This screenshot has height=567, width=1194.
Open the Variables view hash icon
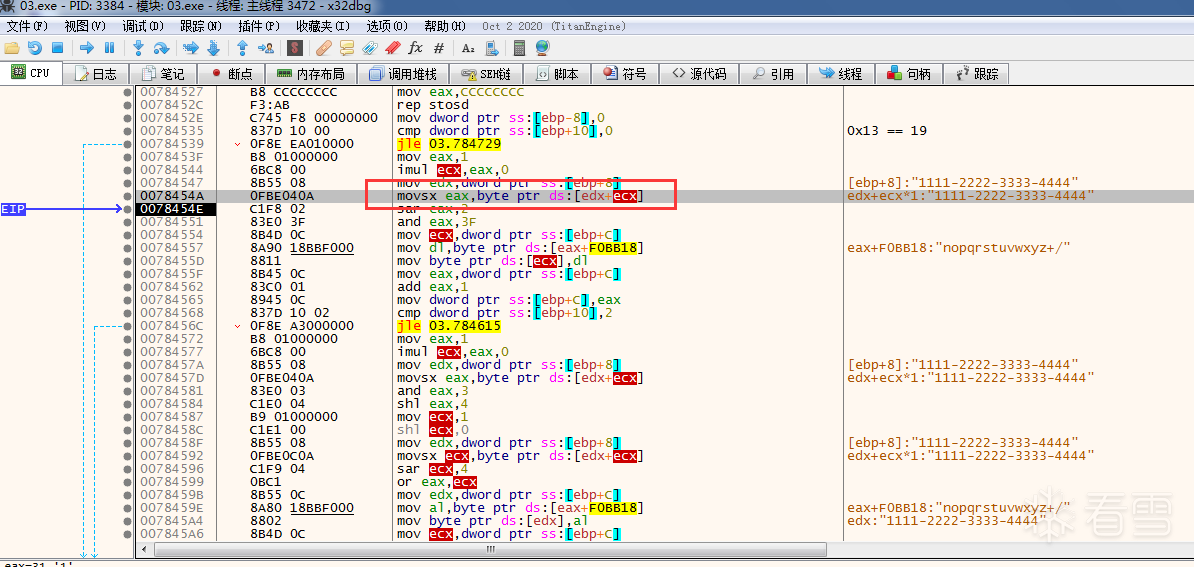coord(439,48)
